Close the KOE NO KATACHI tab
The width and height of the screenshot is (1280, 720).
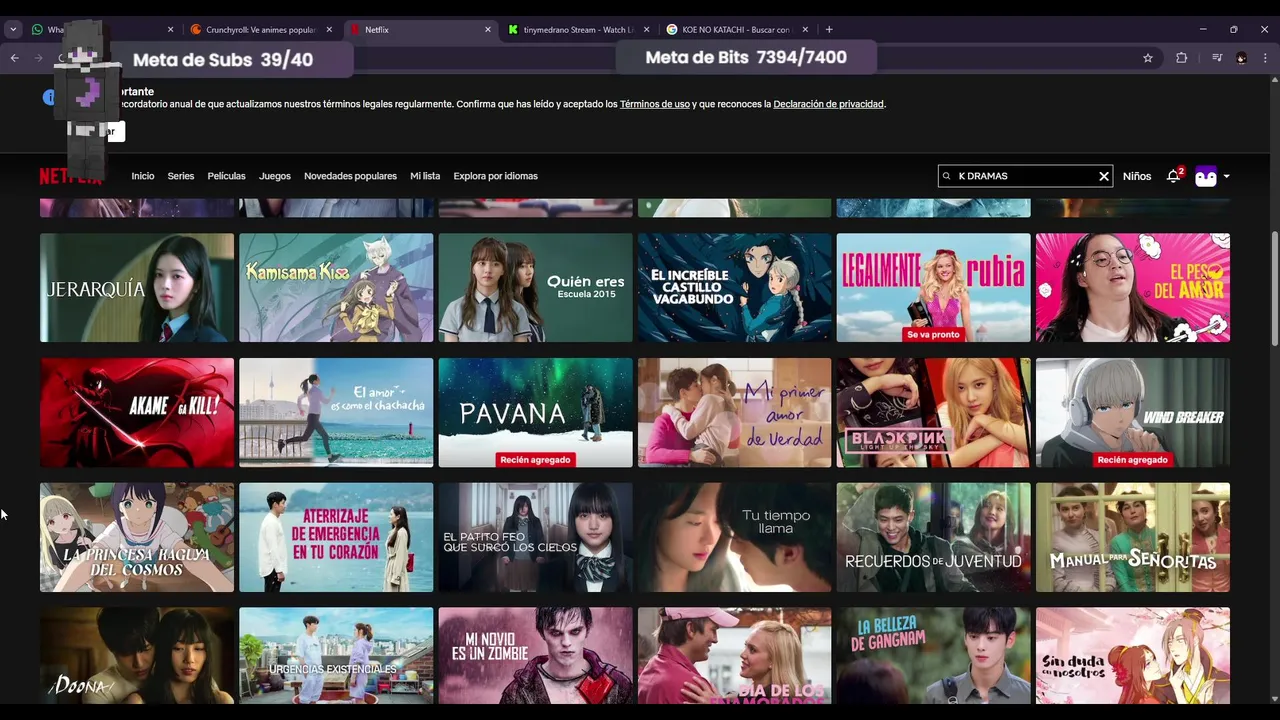coord(805,30)
